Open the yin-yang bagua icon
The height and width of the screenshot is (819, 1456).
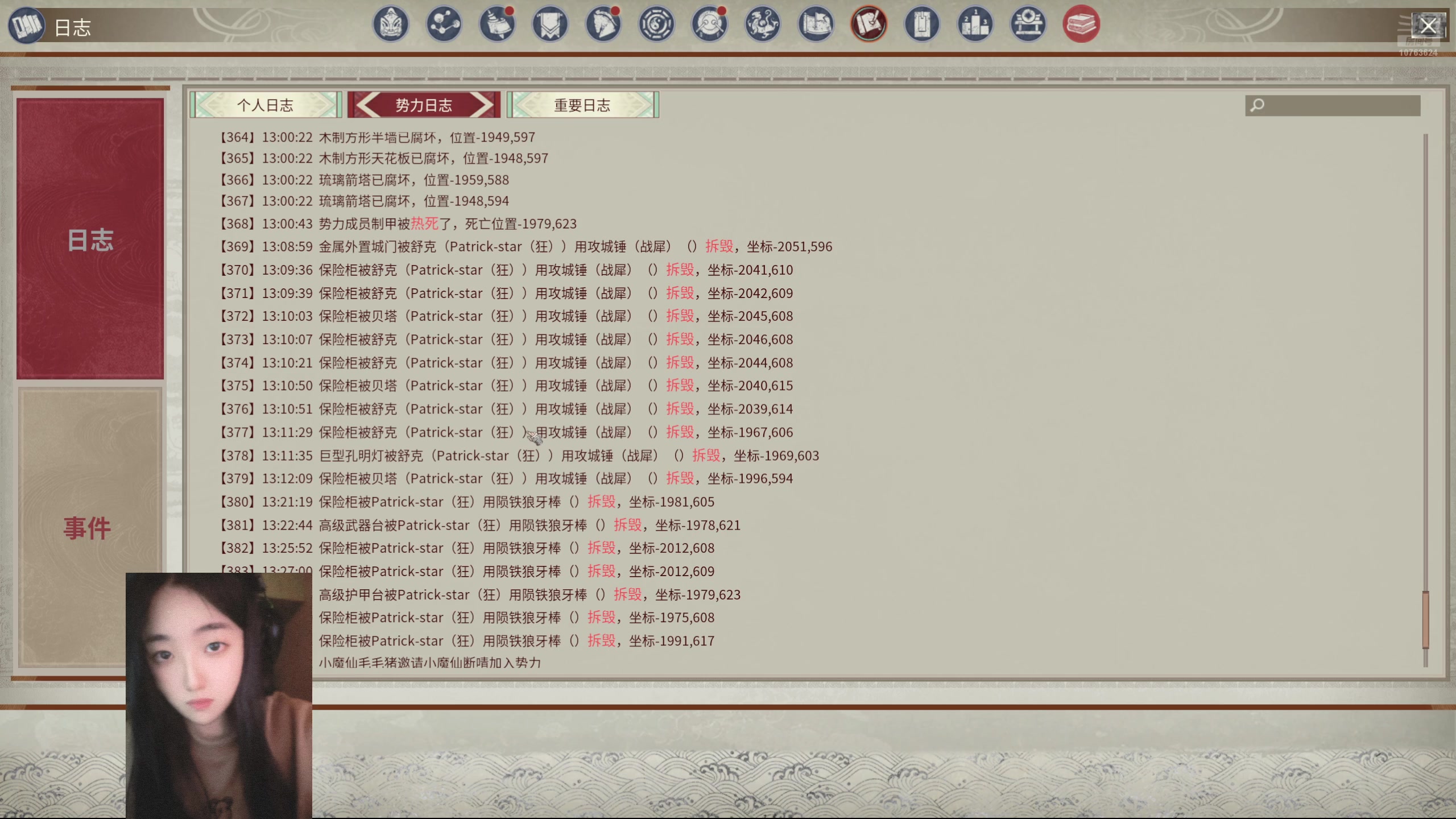coord(656,24)
